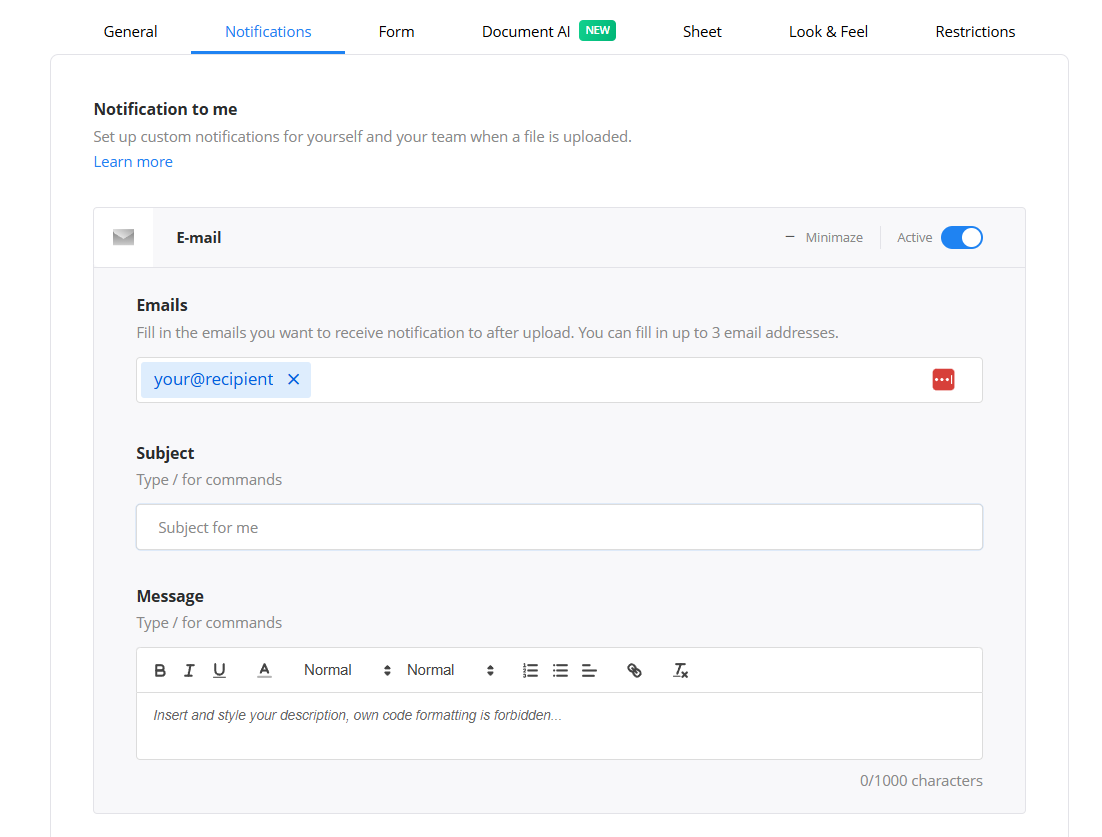Insert a hyperlink into the message
Screen dimensions: 1102x837
pyautogui.click(x=635, y=670)
